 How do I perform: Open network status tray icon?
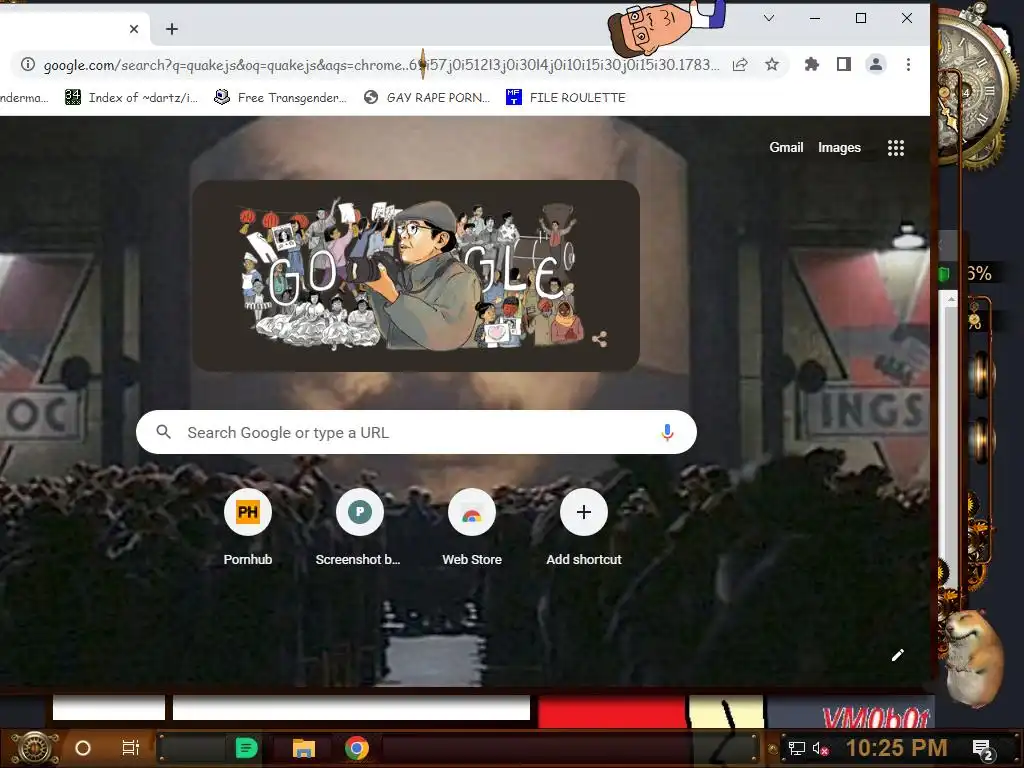797,748
